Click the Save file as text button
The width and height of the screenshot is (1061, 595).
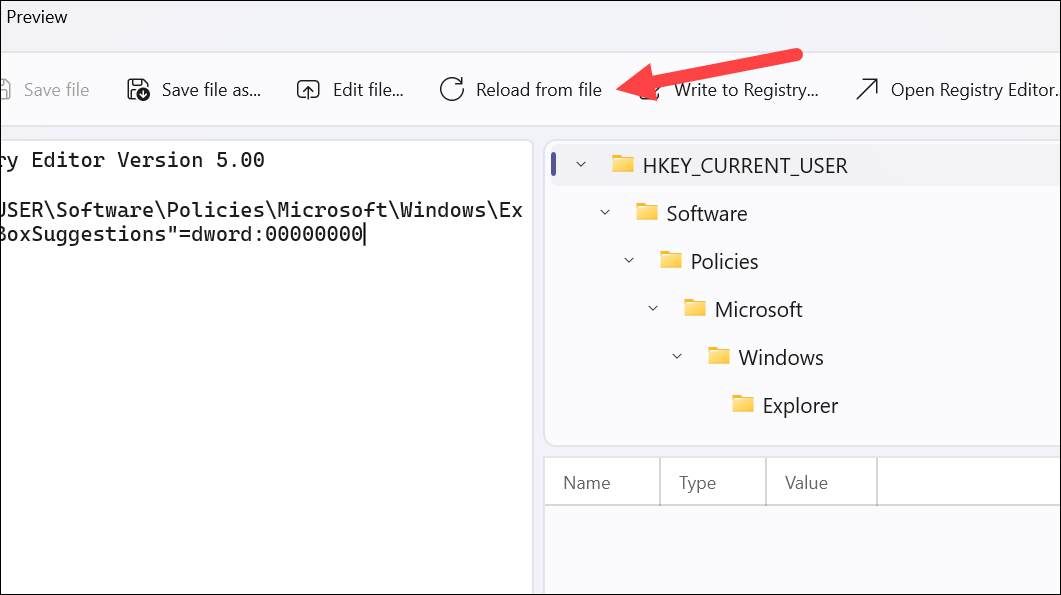(211, 90)
